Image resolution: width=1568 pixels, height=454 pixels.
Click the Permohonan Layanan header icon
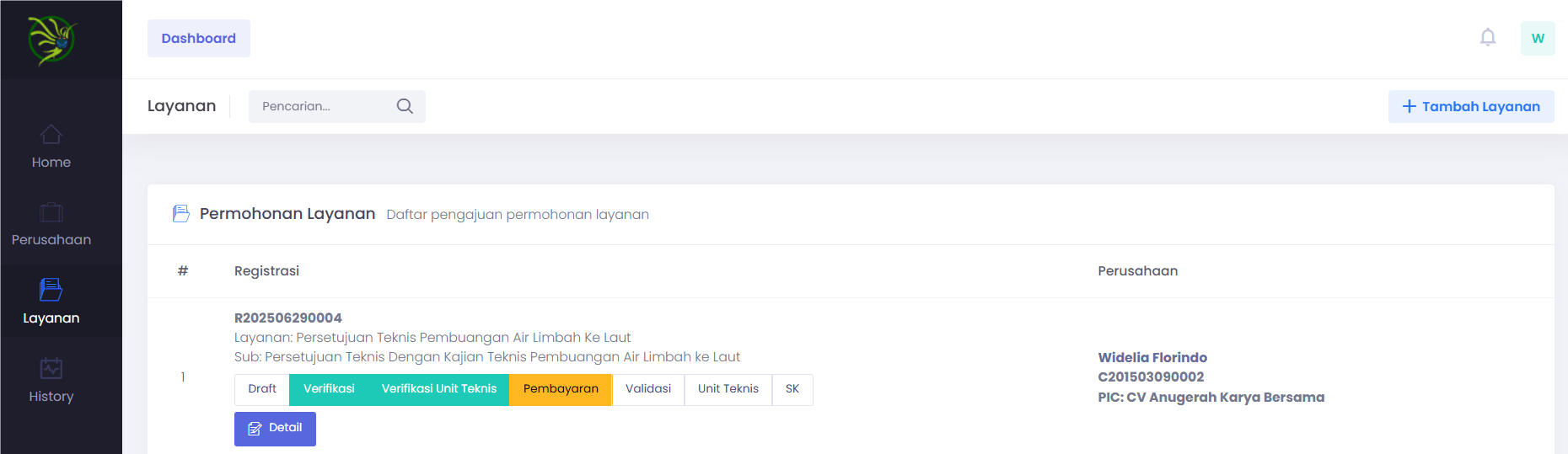pyautogui.click(x=181, y=214)
